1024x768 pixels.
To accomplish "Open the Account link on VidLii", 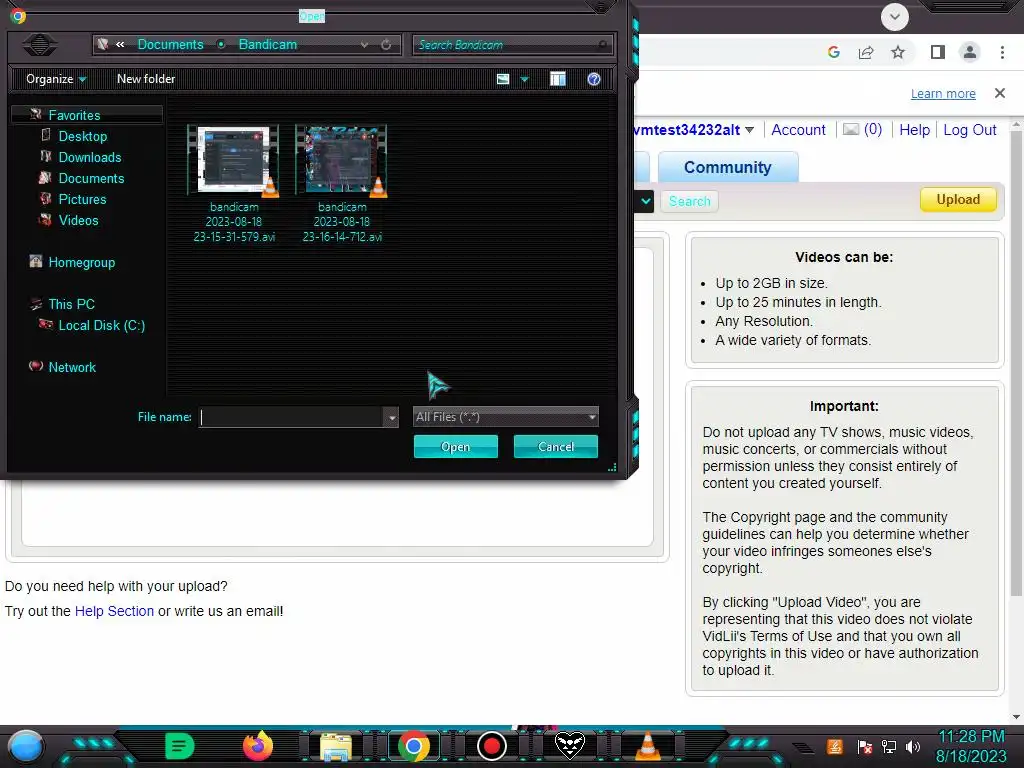I will [x=798, y=130].
